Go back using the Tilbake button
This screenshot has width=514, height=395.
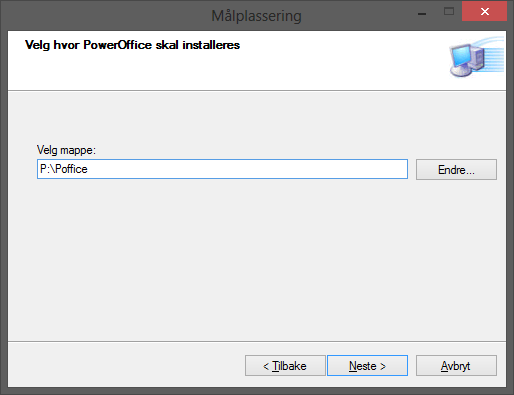pyautogui.click(x=285, y=366)
